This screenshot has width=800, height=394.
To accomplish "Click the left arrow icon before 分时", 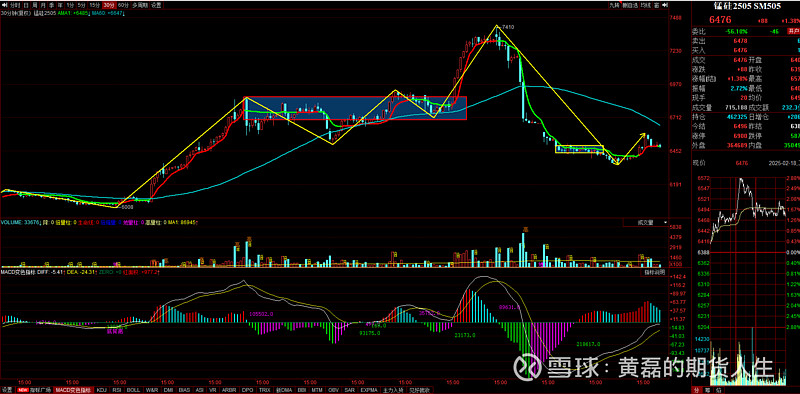I will pyautogui.click(x=4, y=5).
